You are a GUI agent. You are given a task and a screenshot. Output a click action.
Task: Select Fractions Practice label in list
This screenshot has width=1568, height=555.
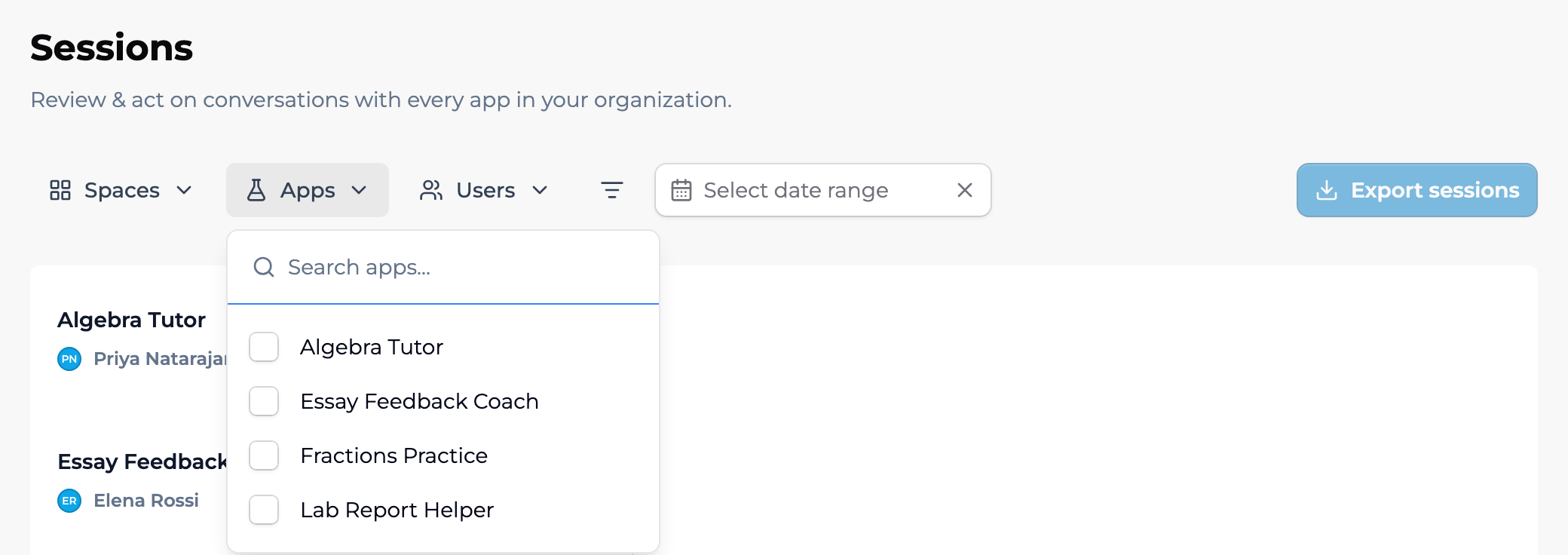[394, 455]
